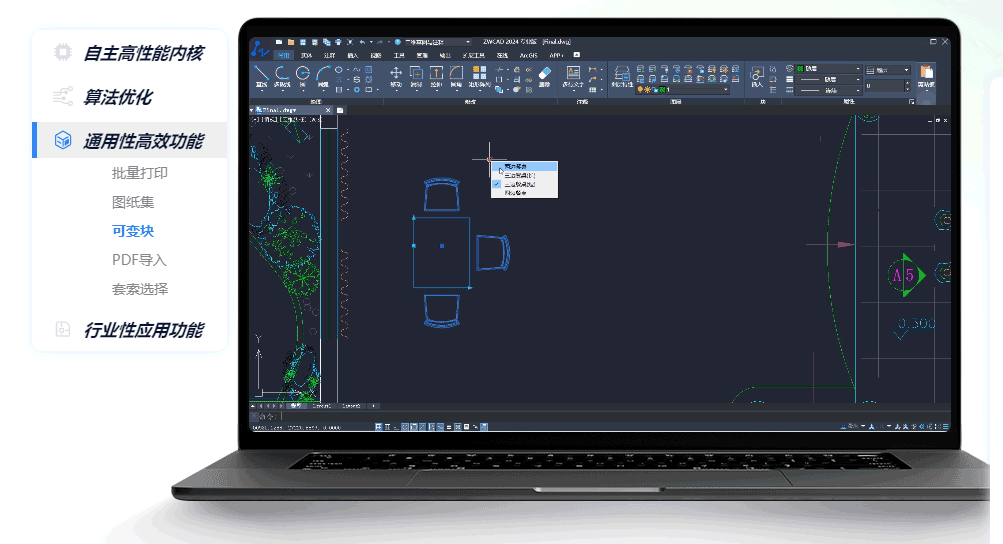Select the highlighted first context menu entry
Viewport: 1003px width, 544px height.
click(x=525, y=166)
